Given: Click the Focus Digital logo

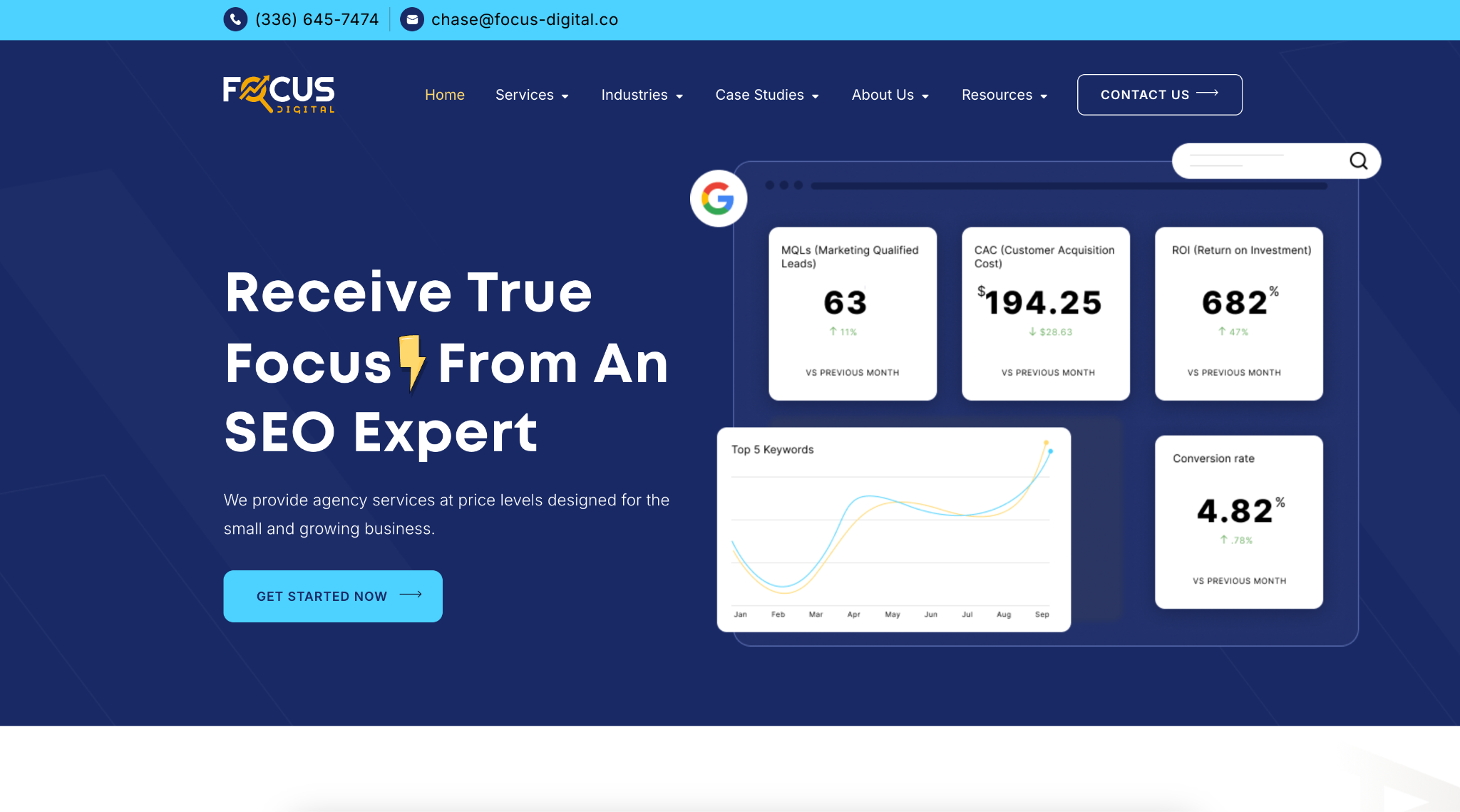Looking at the screenshot, I should pos(279,95).
